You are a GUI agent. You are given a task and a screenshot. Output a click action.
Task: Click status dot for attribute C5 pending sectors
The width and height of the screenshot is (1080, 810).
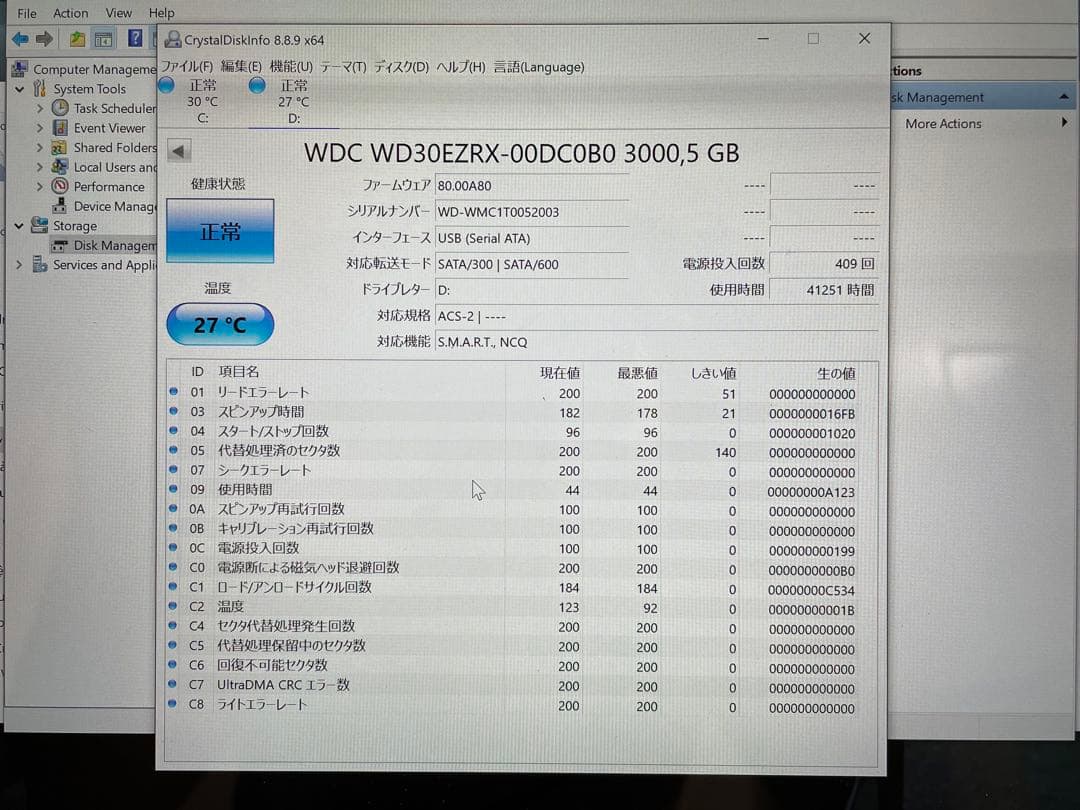click(173, 645)
